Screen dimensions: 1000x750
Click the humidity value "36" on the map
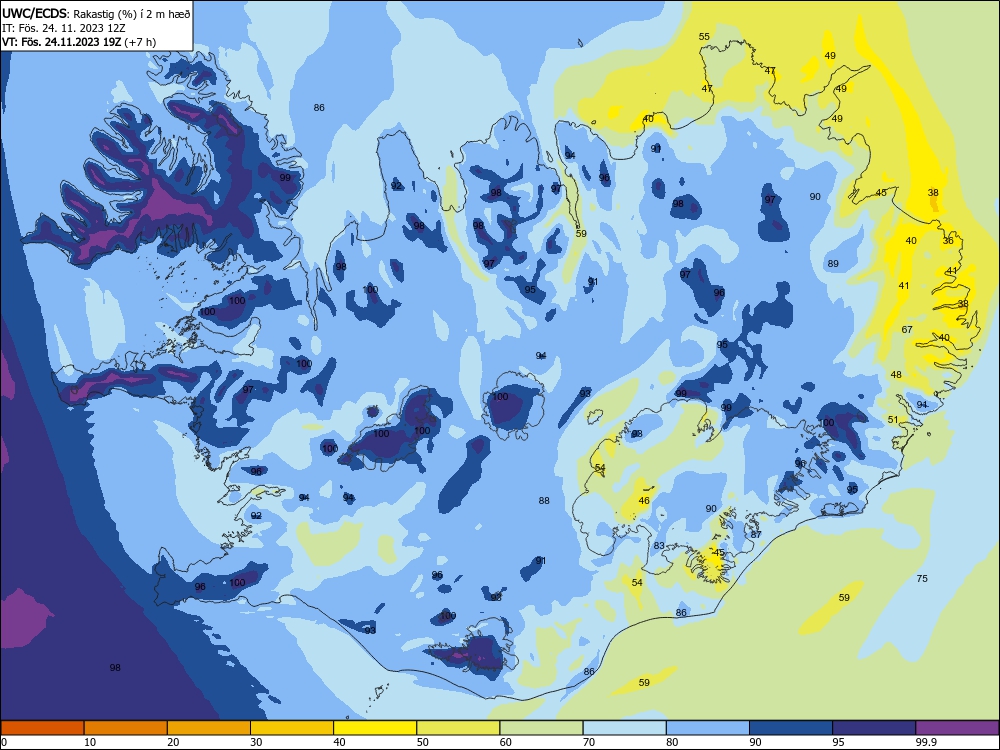[948, 240]
